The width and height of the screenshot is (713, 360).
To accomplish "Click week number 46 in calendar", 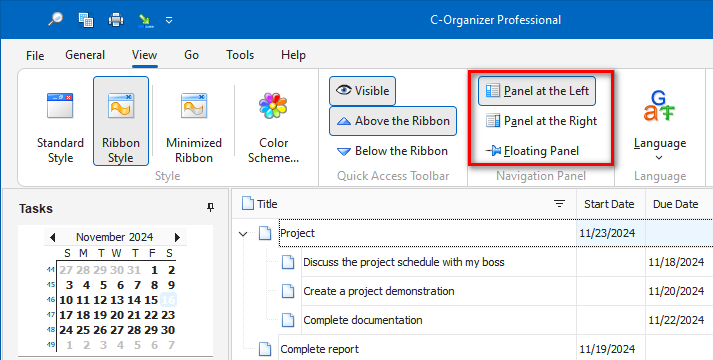I will [50, 300].
